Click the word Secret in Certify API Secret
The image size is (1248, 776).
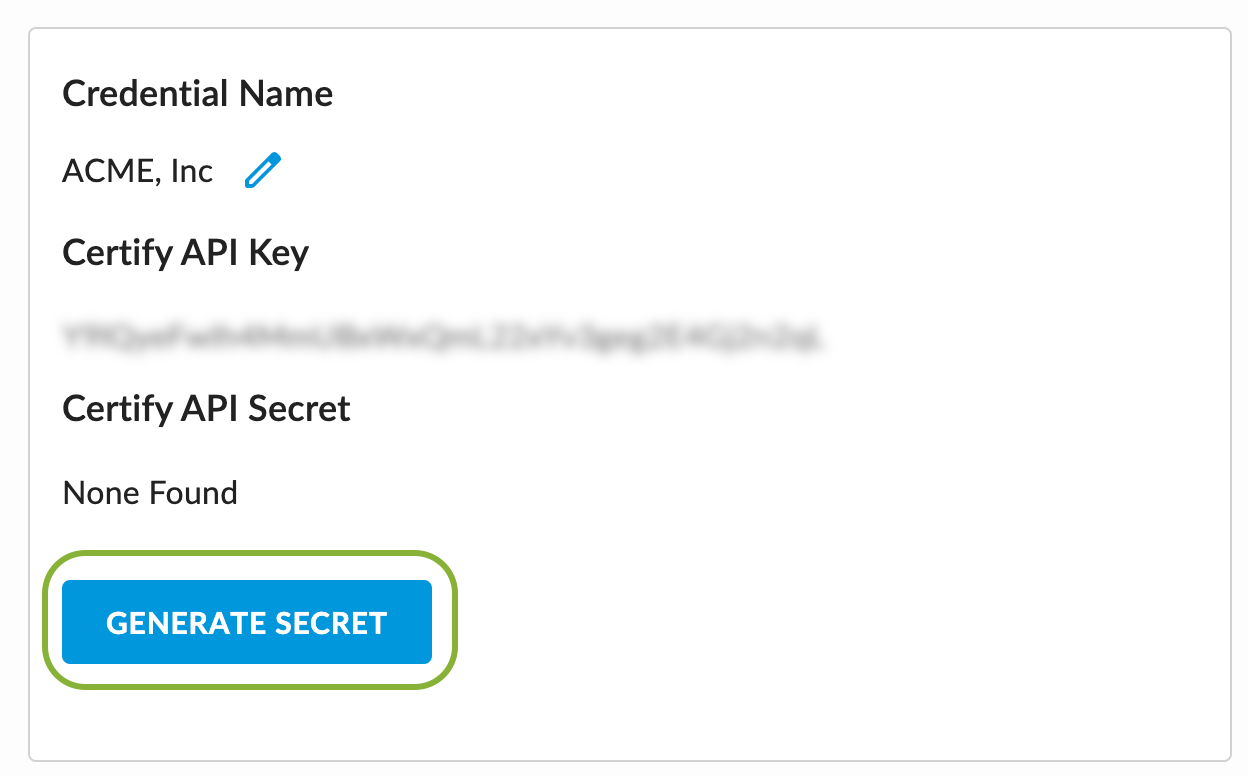point(300,408)
